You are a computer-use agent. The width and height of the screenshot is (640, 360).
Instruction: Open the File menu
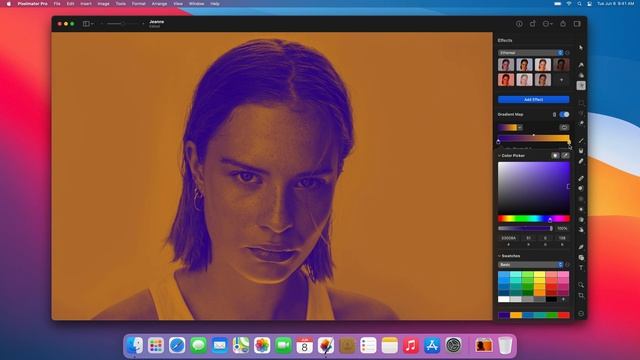coord(57,4)
